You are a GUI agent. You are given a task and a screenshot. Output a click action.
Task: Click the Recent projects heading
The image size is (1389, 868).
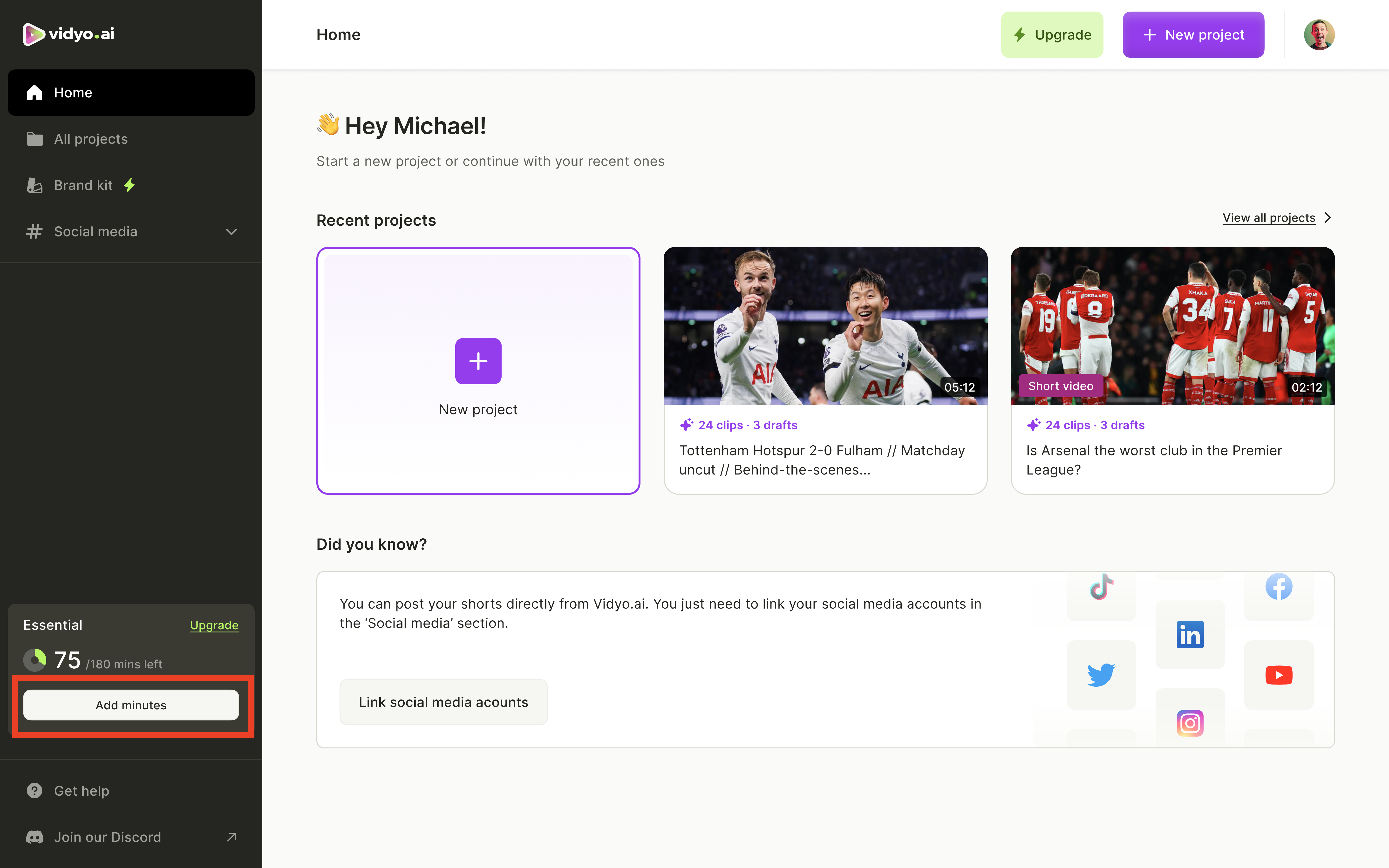(x=376, y=220)
